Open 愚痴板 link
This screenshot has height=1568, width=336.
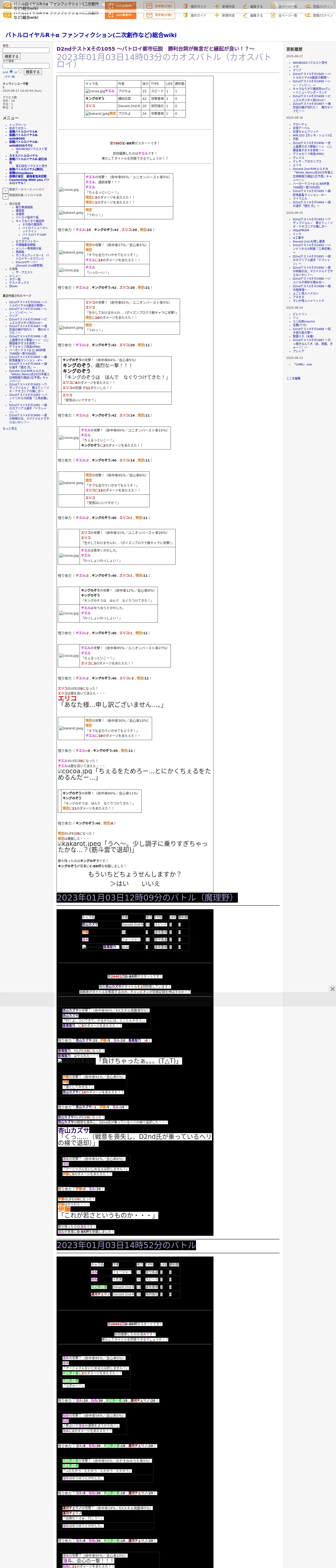coord(20,252)
